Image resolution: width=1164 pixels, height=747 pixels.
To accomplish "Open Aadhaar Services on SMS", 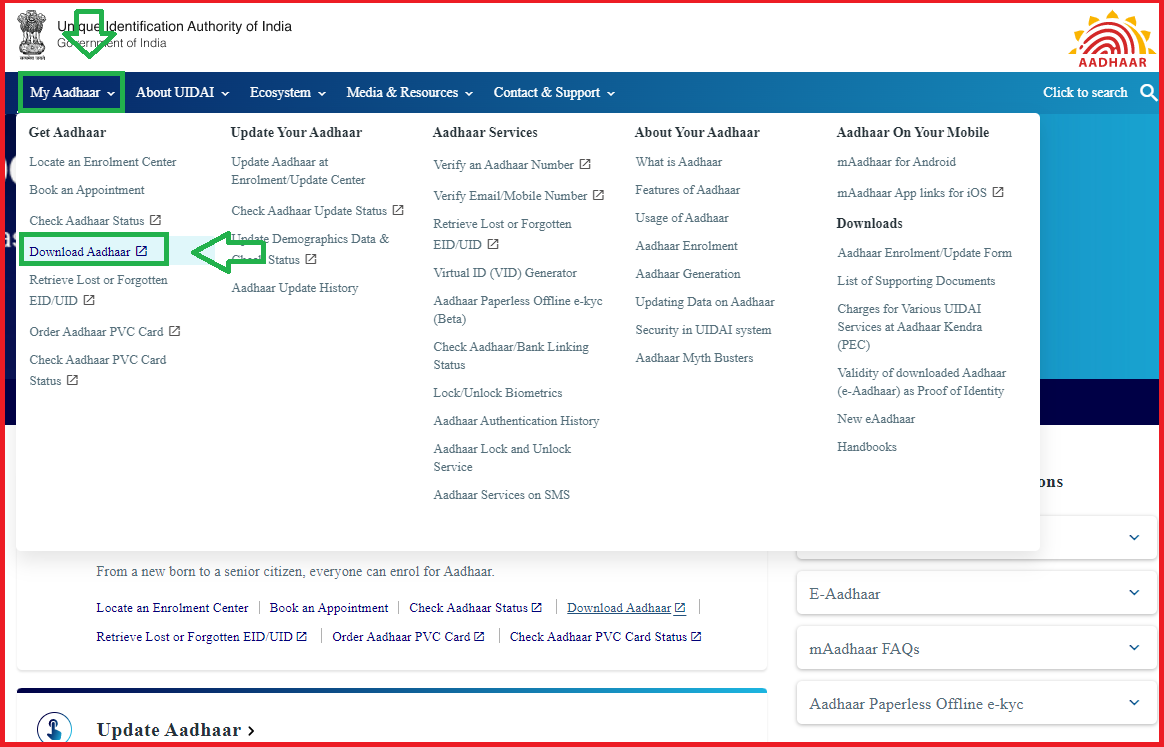I will tap(502, 495).
